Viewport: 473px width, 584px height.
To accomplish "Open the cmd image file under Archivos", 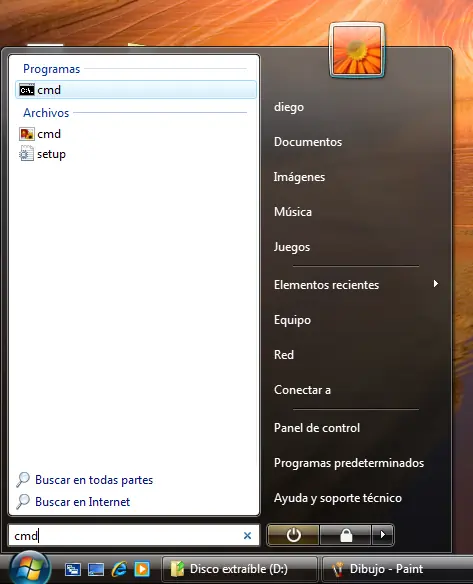I will (x=40, y=134).
